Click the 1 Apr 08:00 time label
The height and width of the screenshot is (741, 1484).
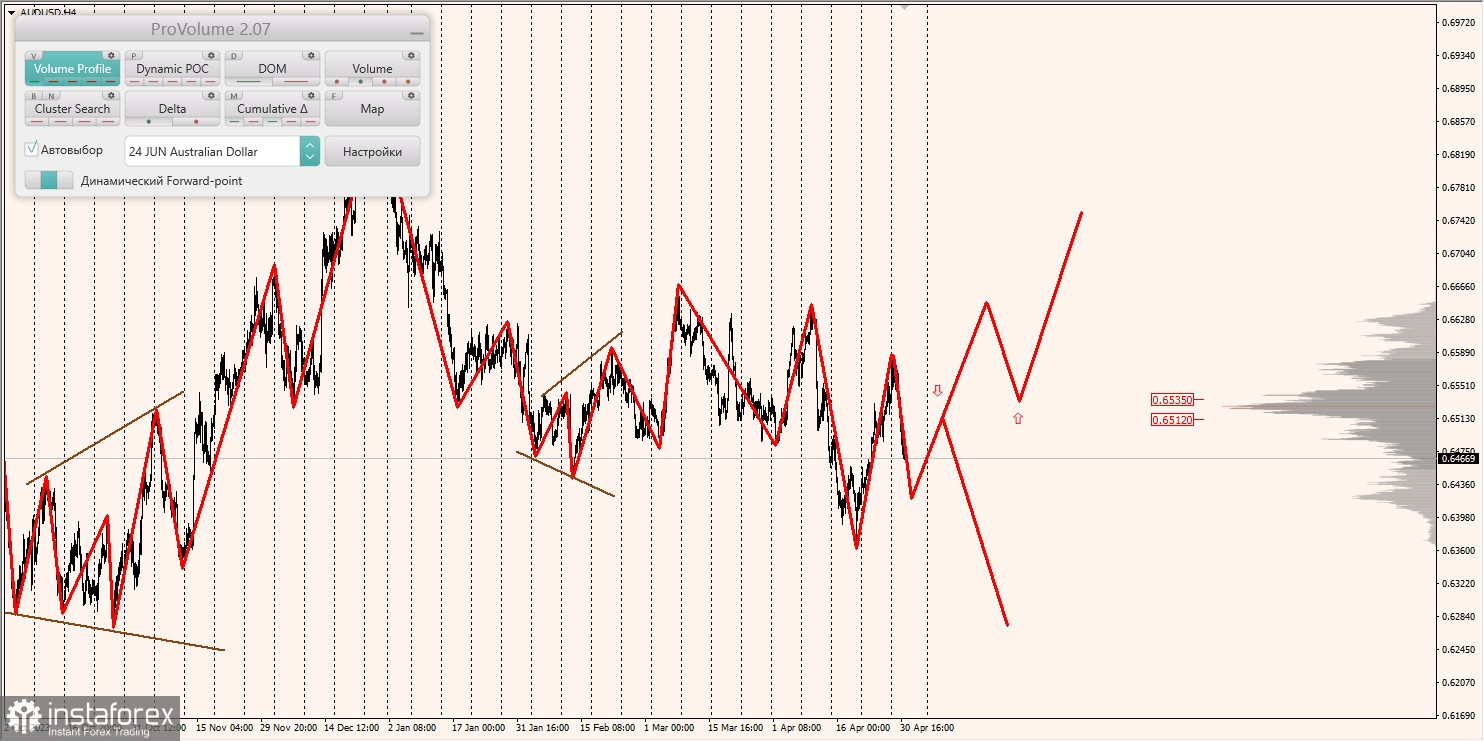tap(796, 728)
